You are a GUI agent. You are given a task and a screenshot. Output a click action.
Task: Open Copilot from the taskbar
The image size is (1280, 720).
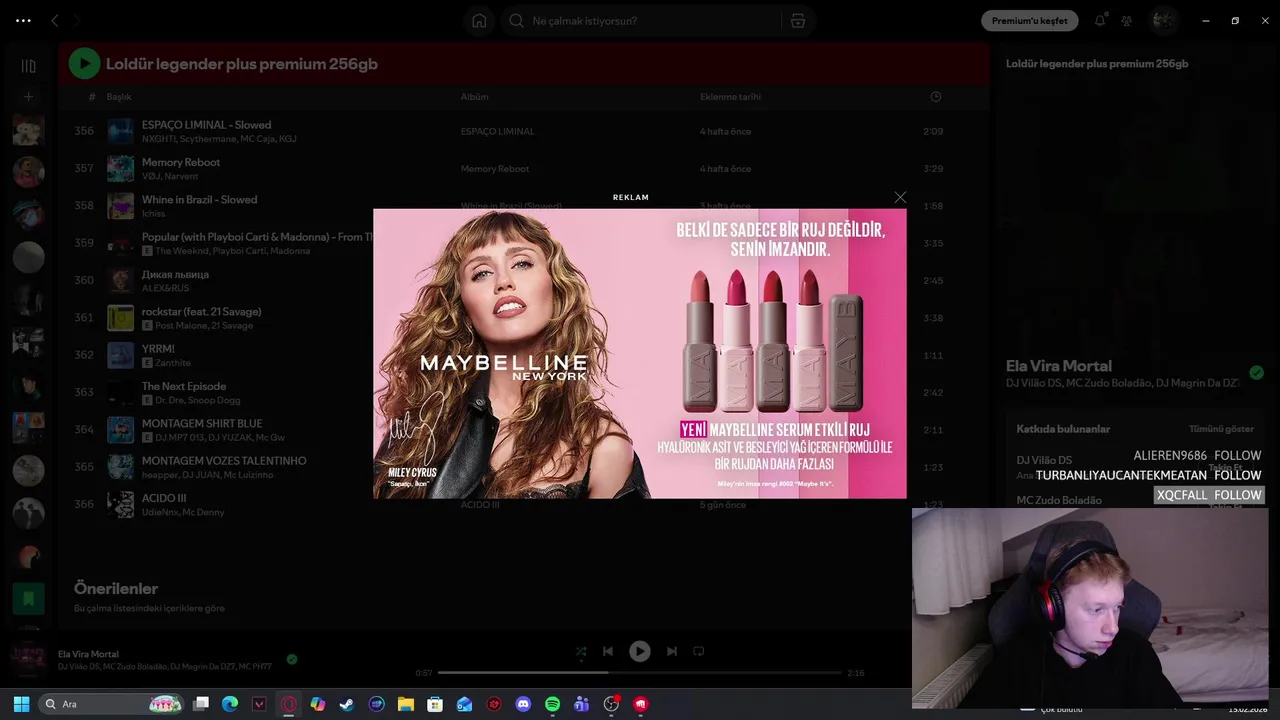[318, 704]
